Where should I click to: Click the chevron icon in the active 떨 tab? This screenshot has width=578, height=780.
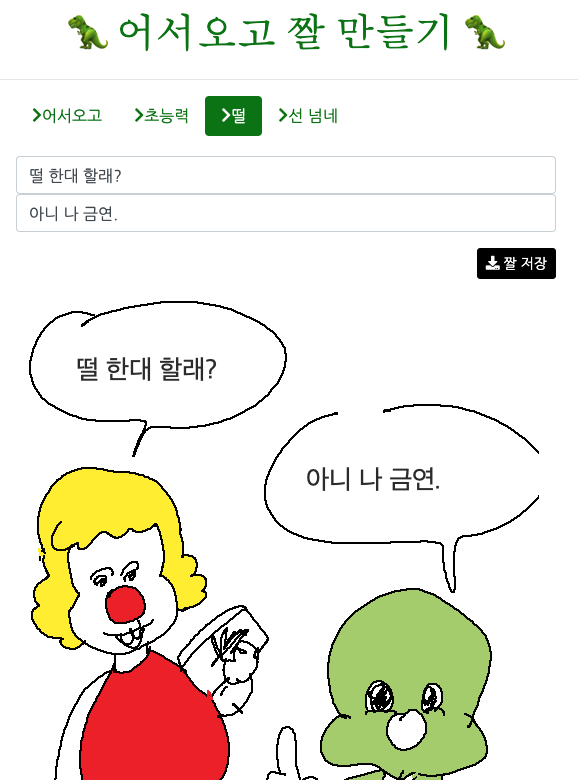(226, 115)
